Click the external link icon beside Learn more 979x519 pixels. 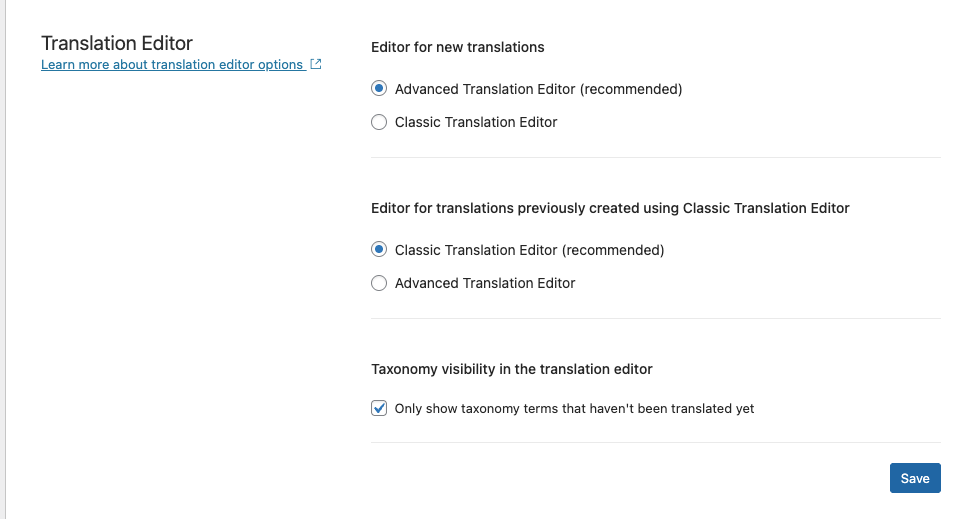pos(316,64)
